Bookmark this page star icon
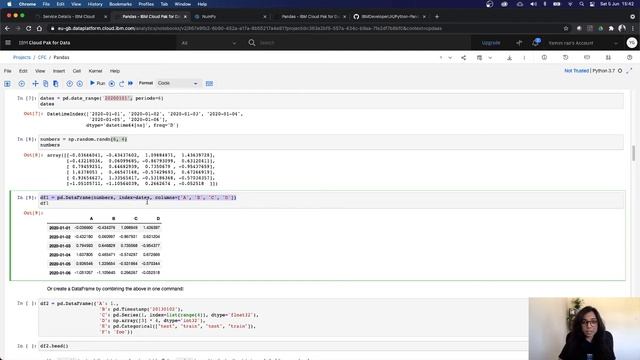The height and width of the screenshot is (360, 640). click(566, 29)
